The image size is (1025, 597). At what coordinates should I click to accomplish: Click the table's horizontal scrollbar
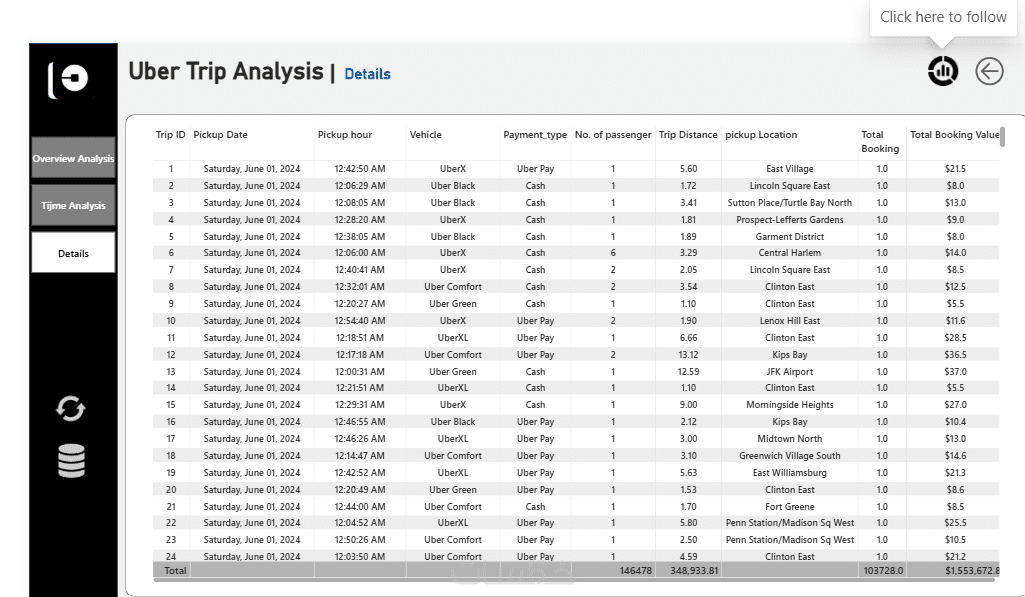[x=574, y=579]
